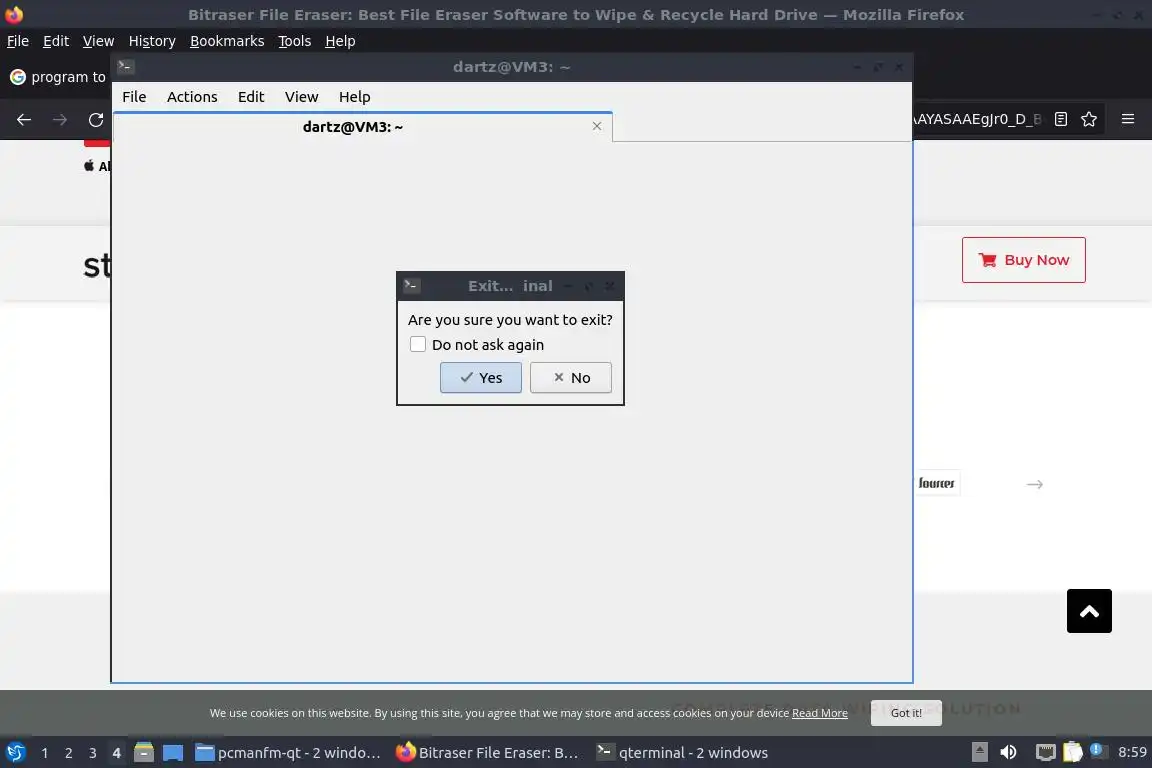Switch to virtual desktop 4
The image size is (1152, 768).
[x=116, y=753]
